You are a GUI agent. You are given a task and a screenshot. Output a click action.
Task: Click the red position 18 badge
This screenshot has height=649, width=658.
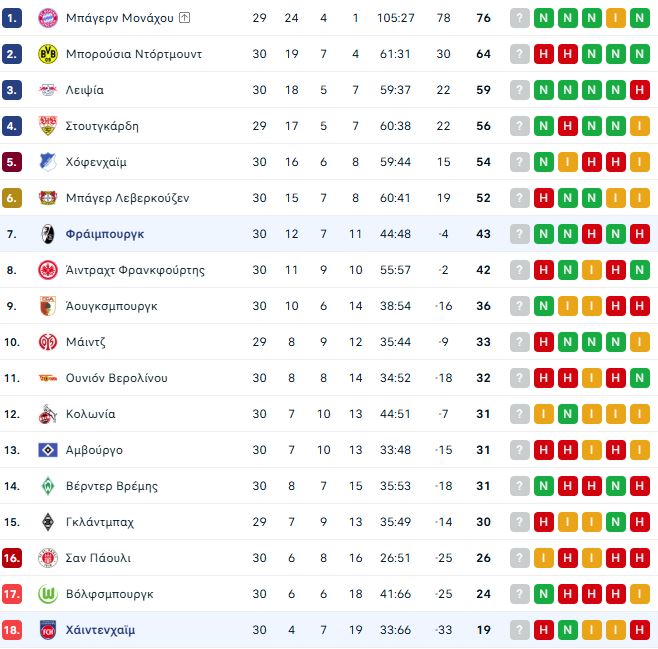[x=12, y=630]
